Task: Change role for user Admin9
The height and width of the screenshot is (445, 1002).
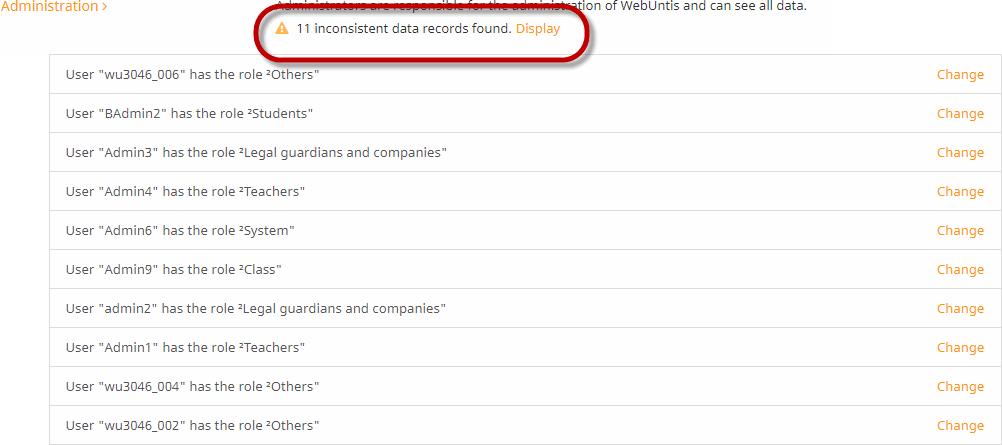Action: pyautogui.click(x=960, y=270)
